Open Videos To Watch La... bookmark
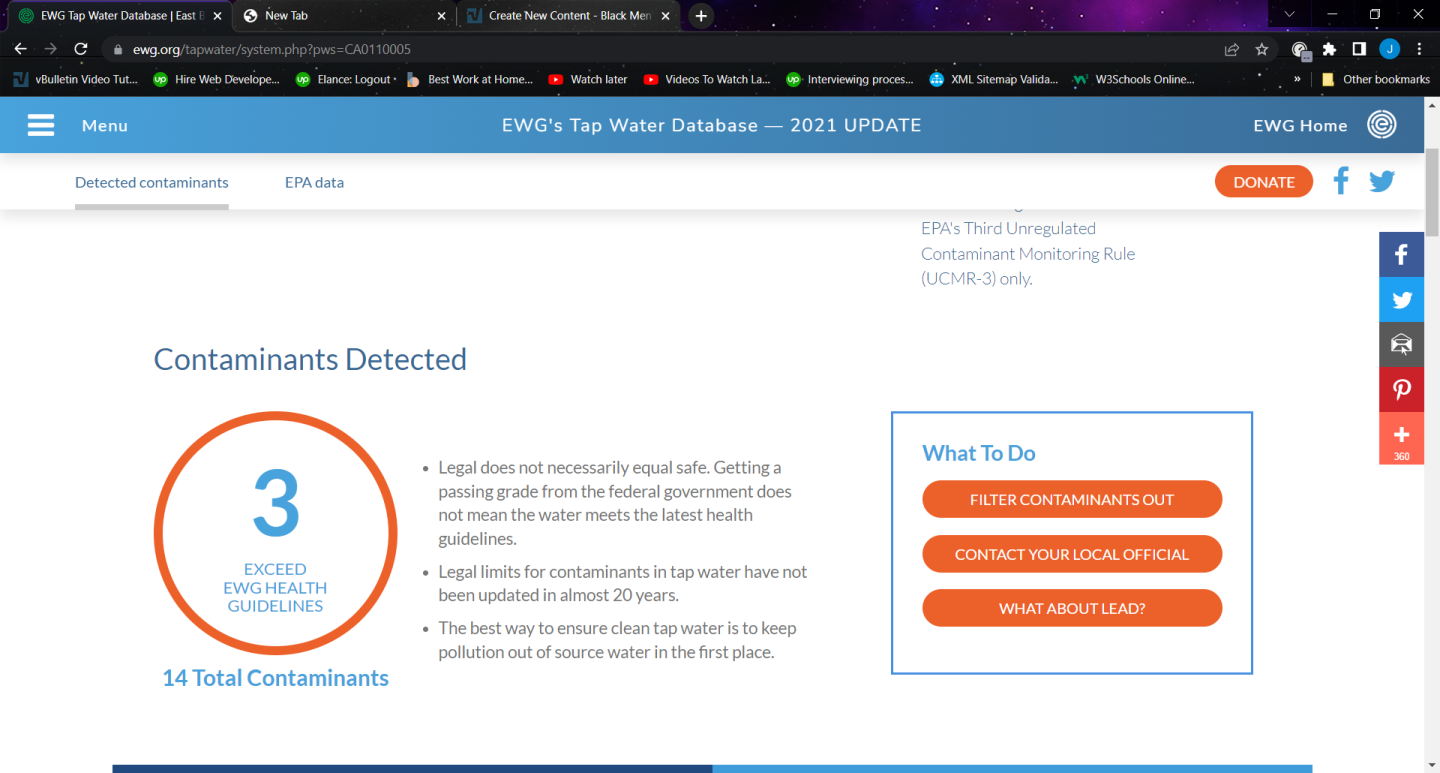 pyautogui.click(x=707, y=79)
